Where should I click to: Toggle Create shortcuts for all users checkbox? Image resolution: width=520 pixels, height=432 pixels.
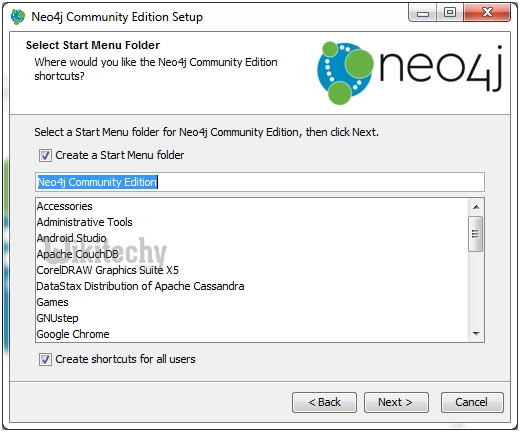pos(45,359)
